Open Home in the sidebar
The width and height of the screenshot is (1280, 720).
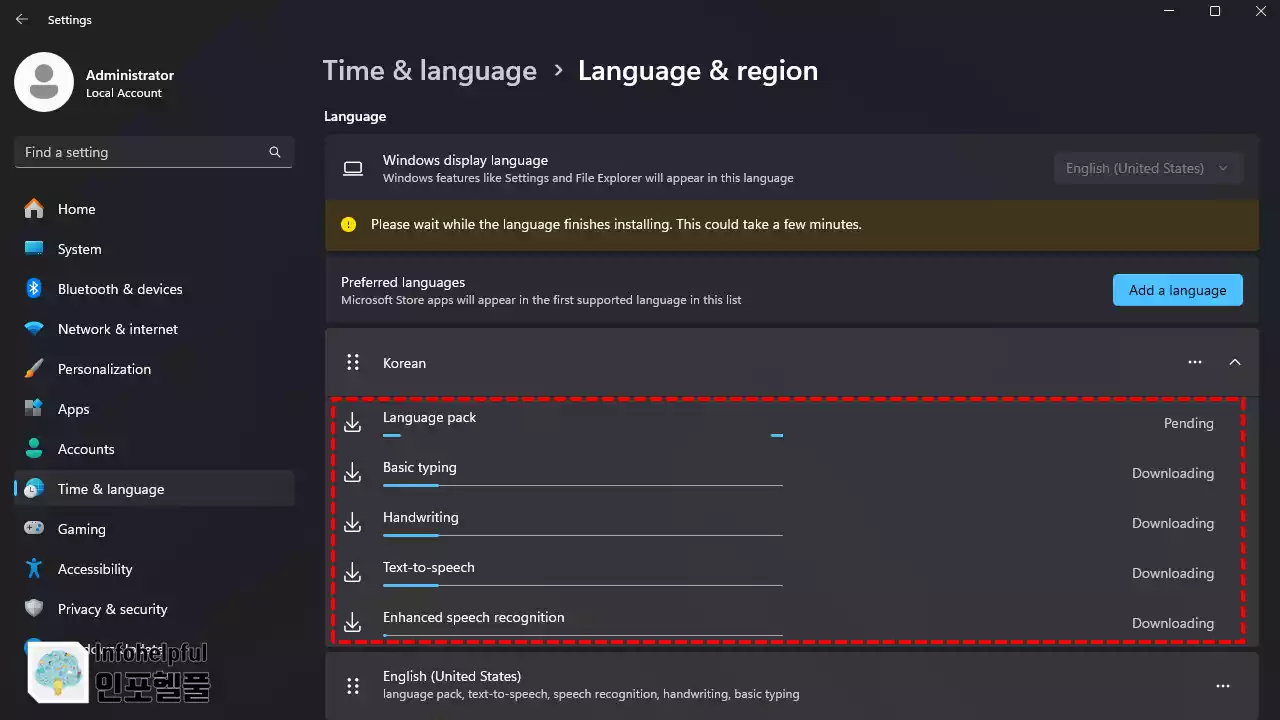[x=154, y=209]
